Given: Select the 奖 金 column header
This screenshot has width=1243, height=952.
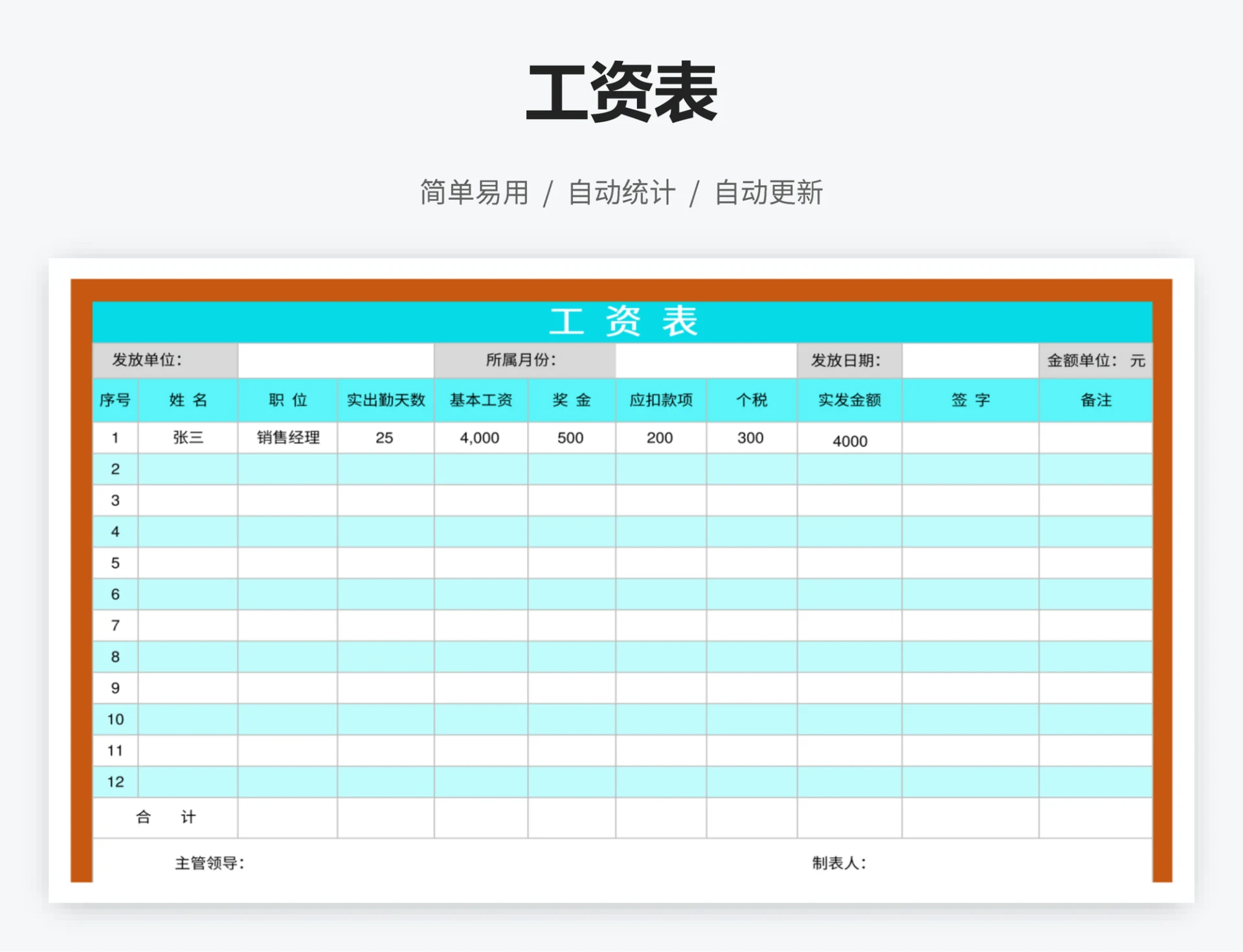Looking at the screenshot, I should [x=571, y=401].
